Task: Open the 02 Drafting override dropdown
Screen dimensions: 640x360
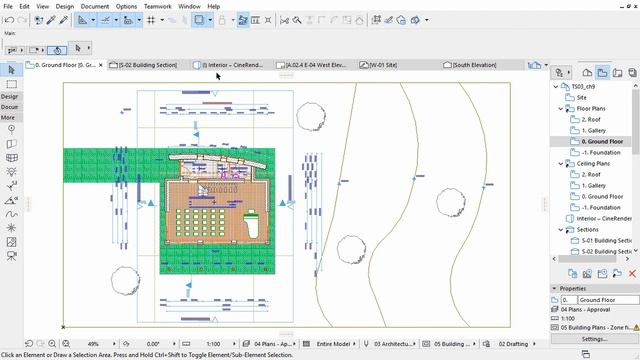Action: (x=534, y=344)
